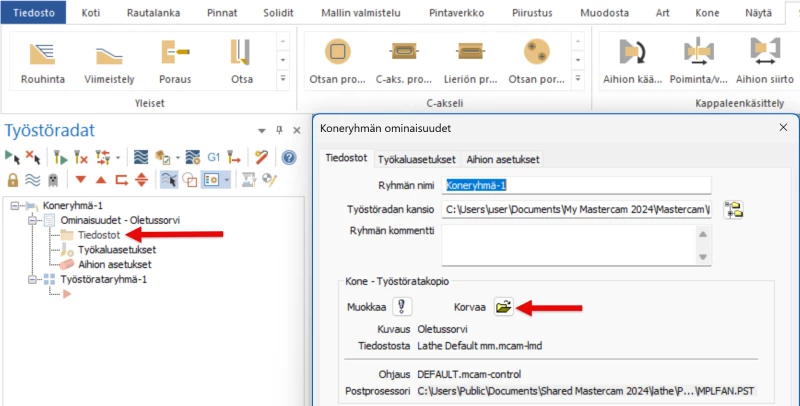Expand the Yleiset toolpath gallery
Screen dimensions: 800x406
[x=283, y=77]
